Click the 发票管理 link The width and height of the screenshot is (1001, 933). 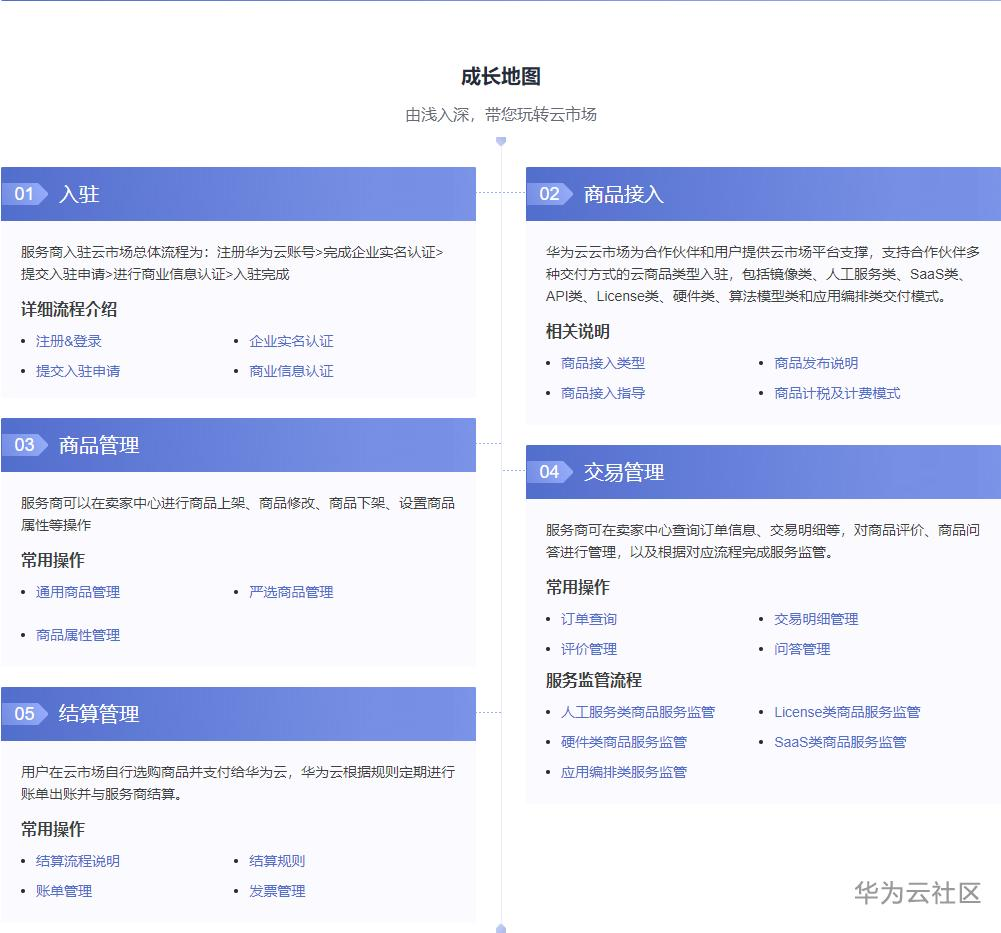coord(277,891)
